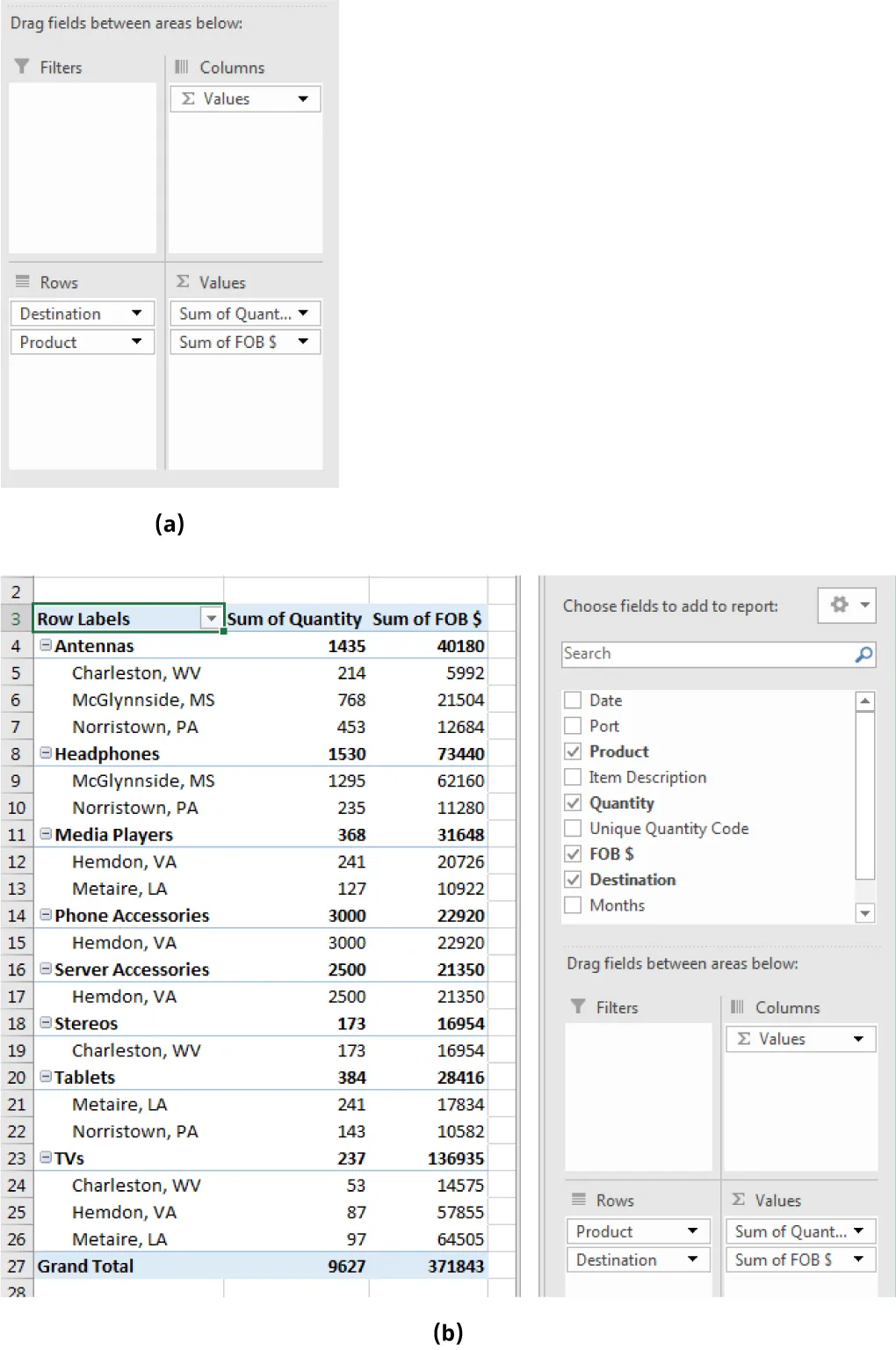
Task: Check the Date field checkbox
Action: click(x=573, y=700)
